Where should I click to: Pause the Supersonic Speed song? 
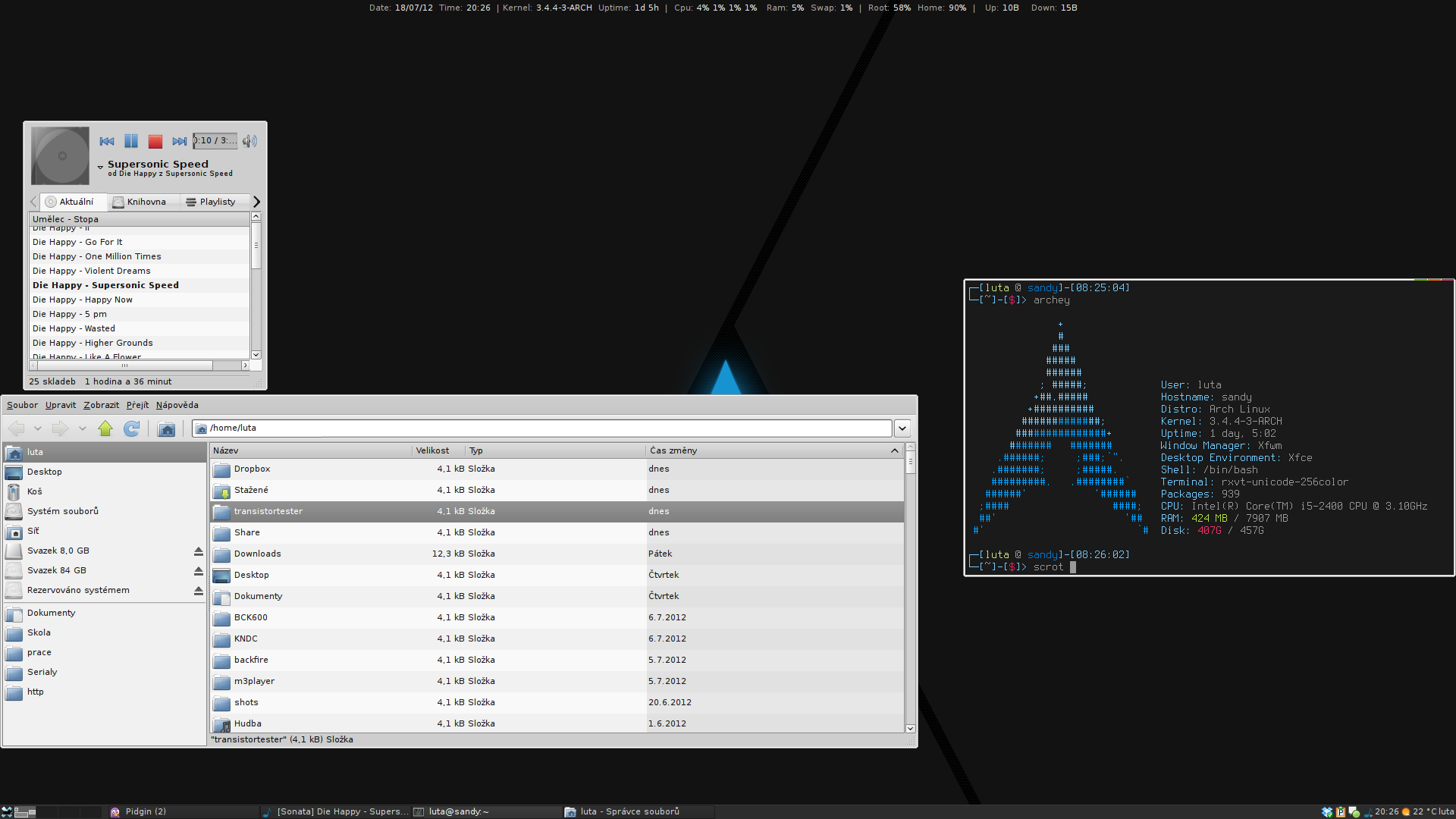pyautogui.click(x=131, y=141)
